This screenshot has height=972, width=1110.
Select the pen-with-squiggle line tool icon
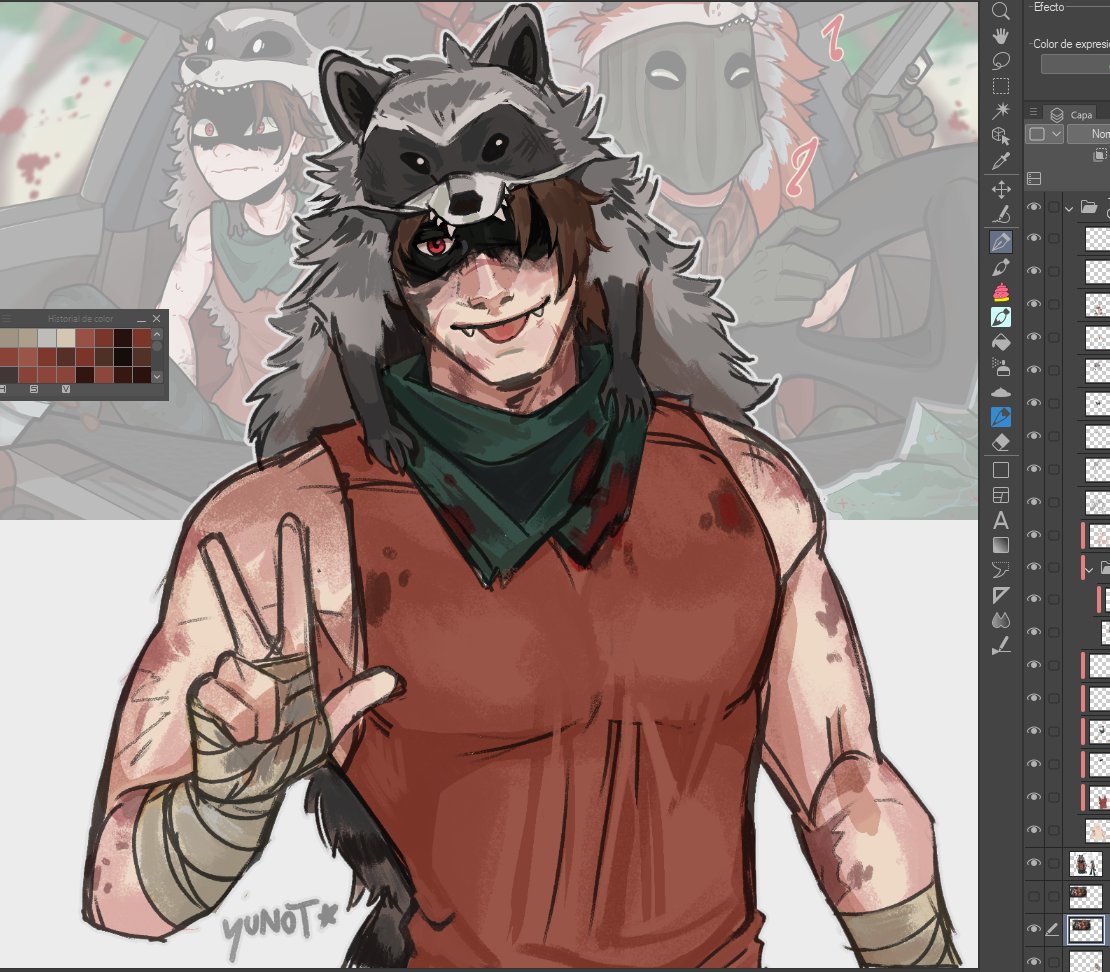click(x=1000, y=215)
